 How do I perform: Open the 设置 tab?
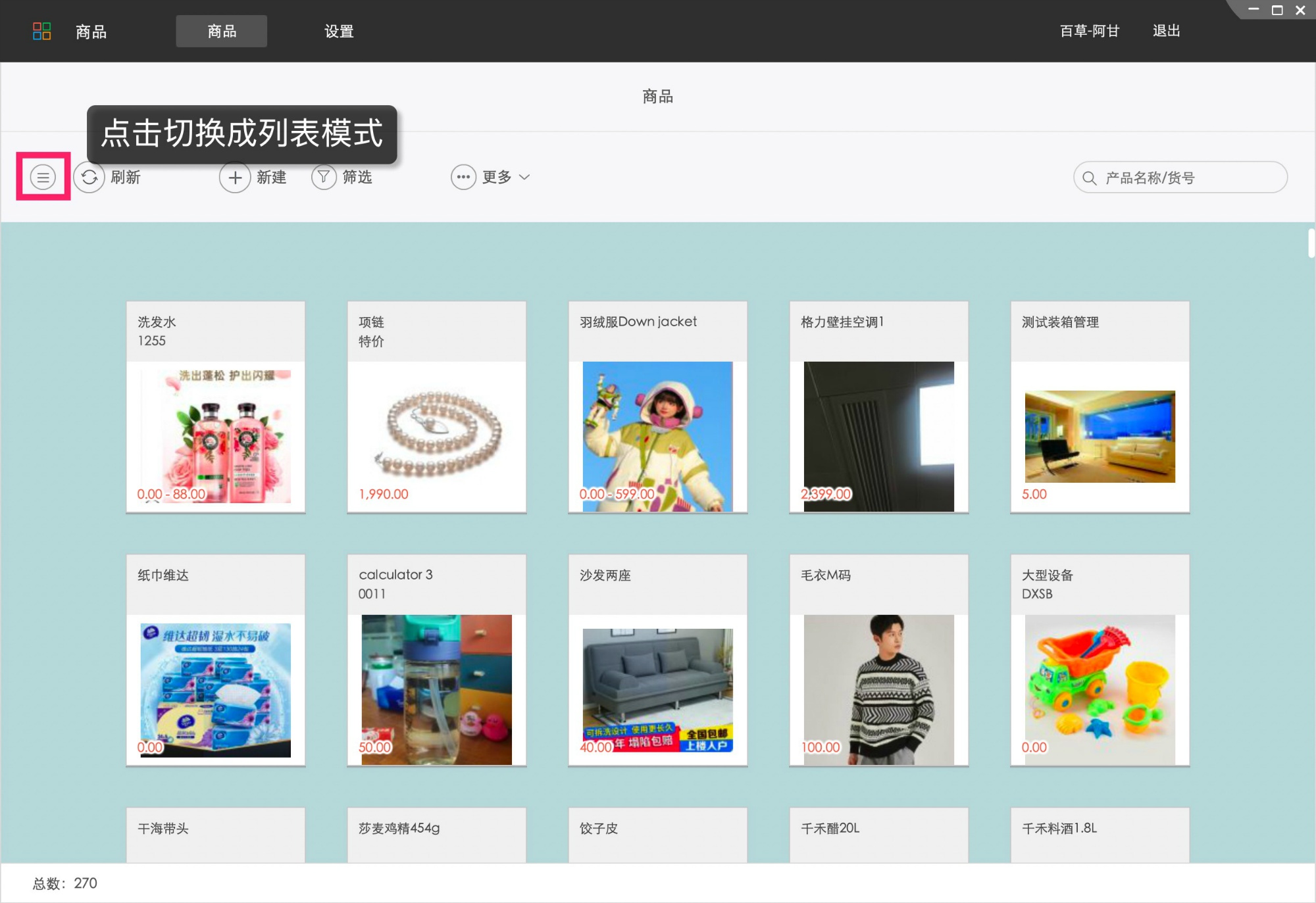(x=339, y=31)
